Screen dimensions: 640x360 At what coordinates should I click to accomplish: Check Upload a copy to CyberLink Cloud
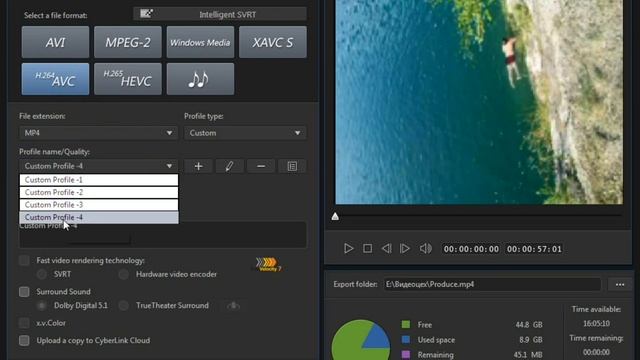(x=24, y=340)
